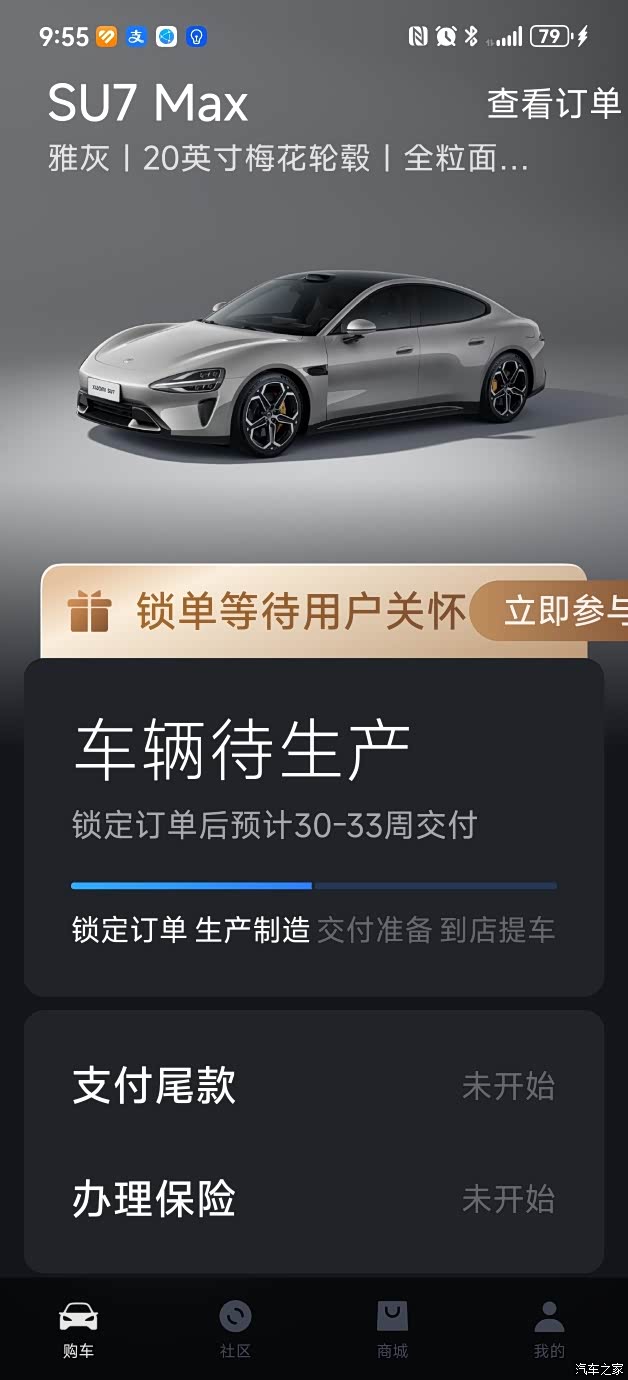Tap the truncated configuration text 雅灰
Viewport: 628px width, 1380px height.
(x=78, y=158)
